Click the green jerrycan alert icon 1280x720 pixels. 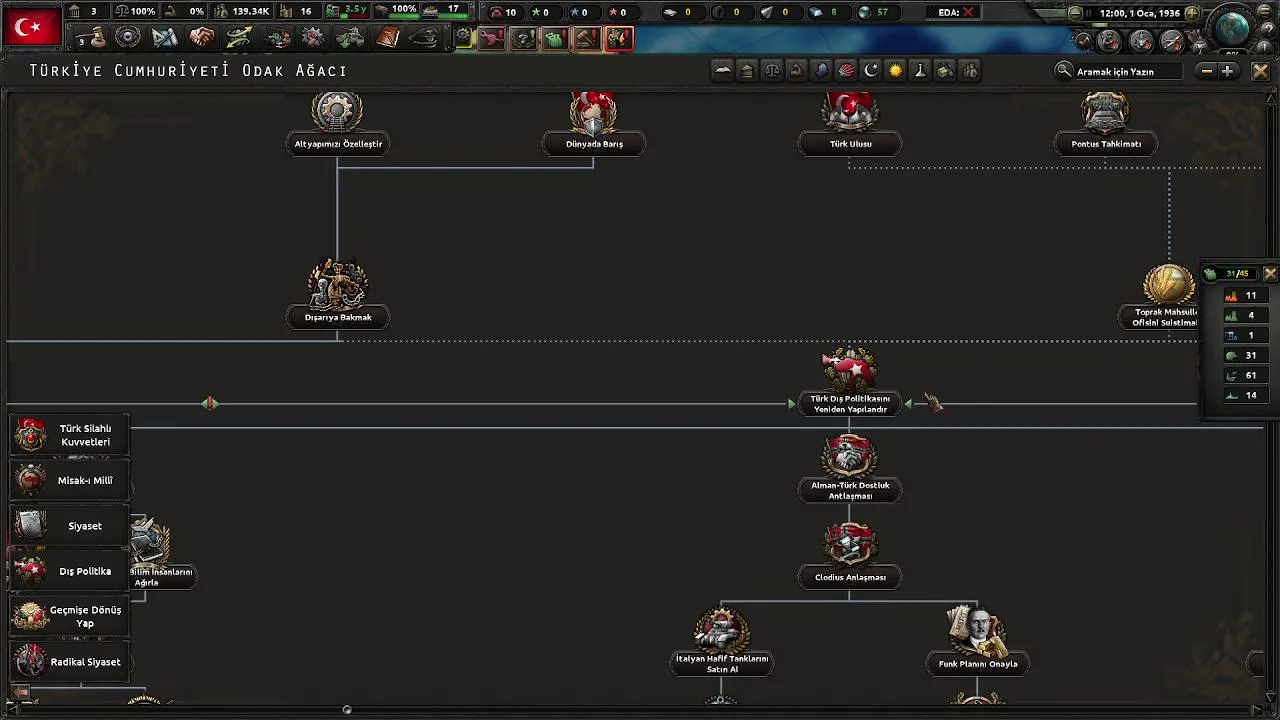555,38
